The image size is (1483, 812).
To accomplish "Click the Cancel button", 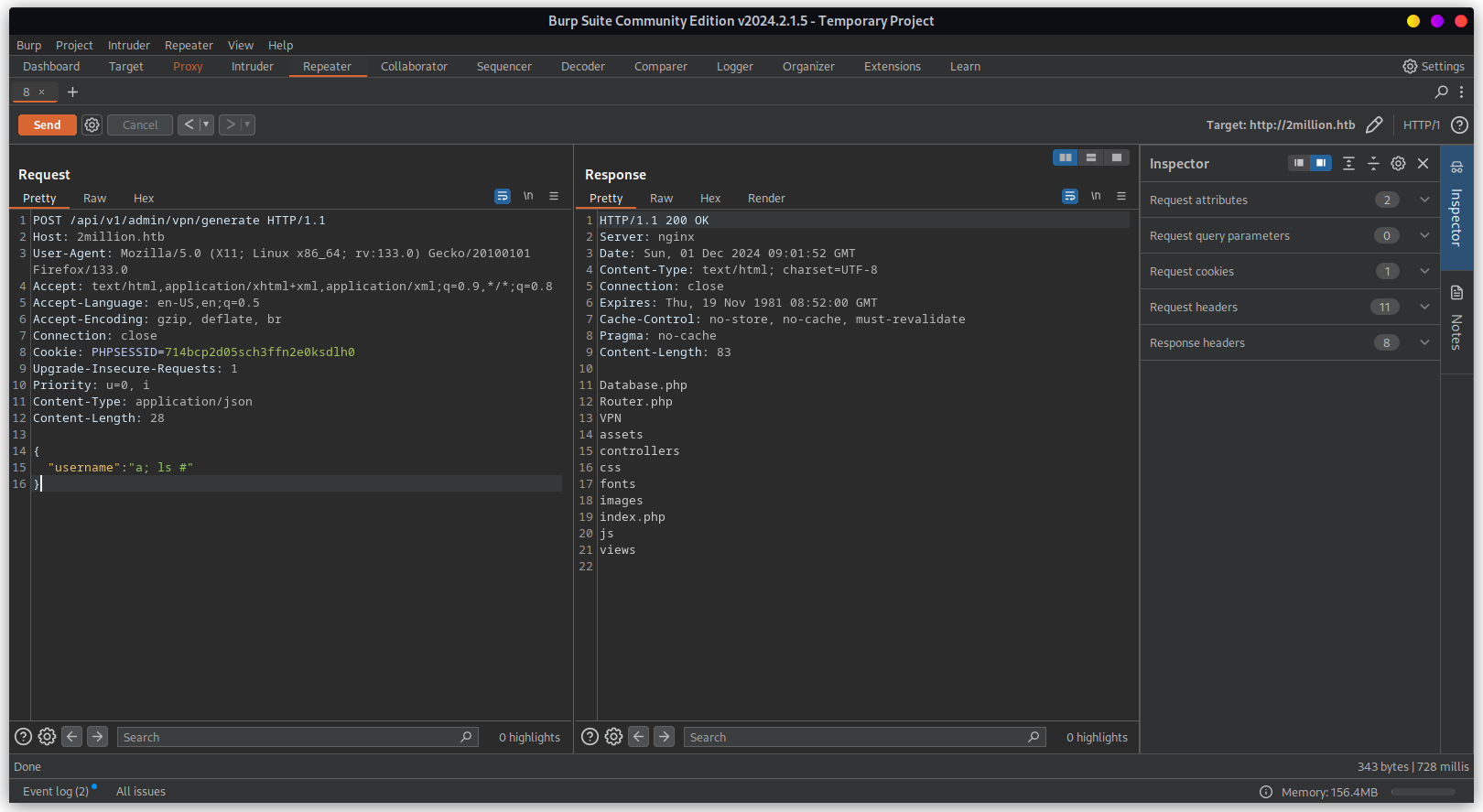I will click(x=140, y=125).
